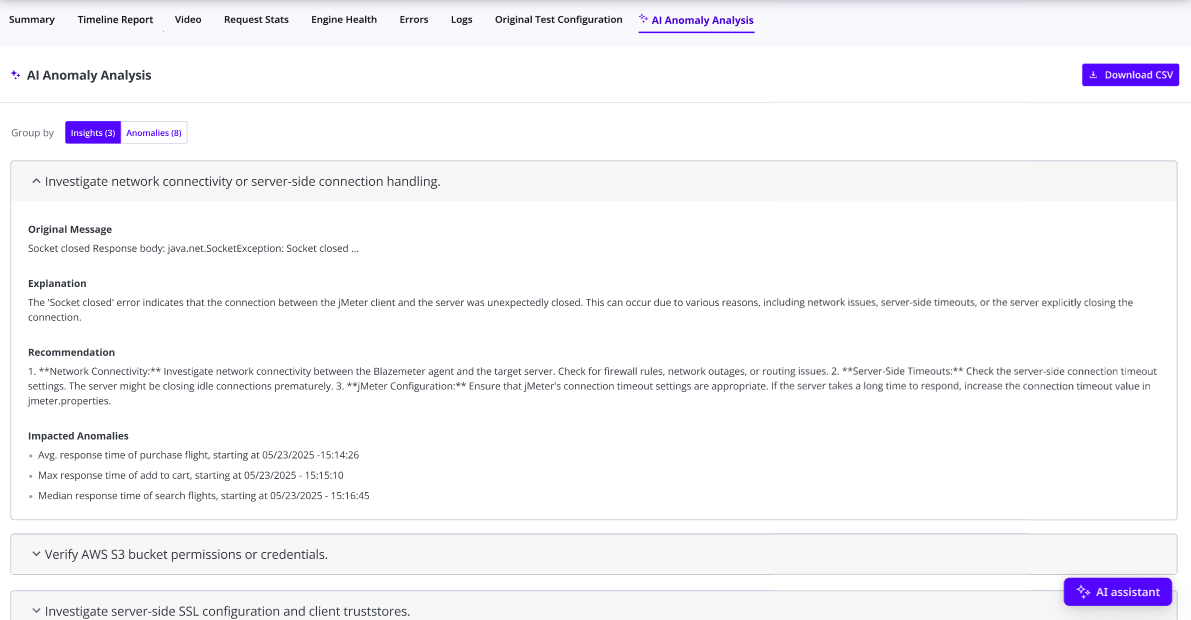Switch to the Timeline Report tab
Image resolution: width=1191 pixels, height=620 pixels.
click(115, 20)
